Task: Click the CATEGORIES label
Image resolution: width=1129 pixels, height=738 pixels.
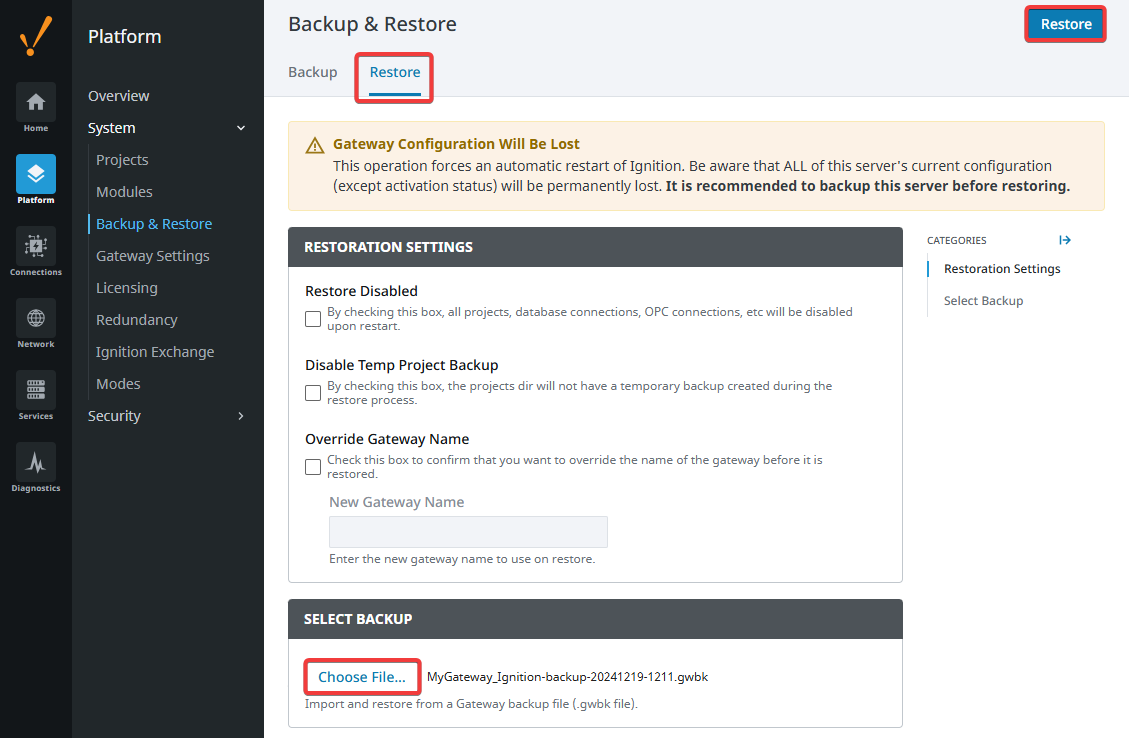Action: (x=956, y=240)
